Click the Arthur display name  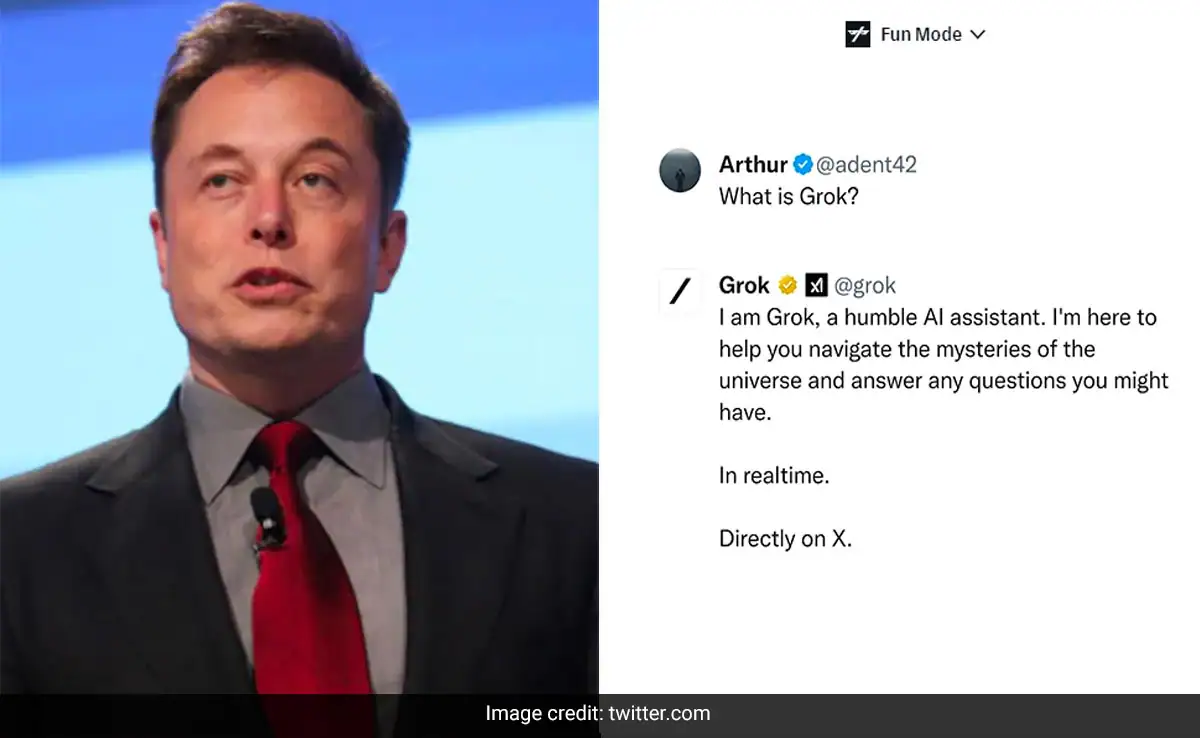pyautogui.click(x=753, y=164)
